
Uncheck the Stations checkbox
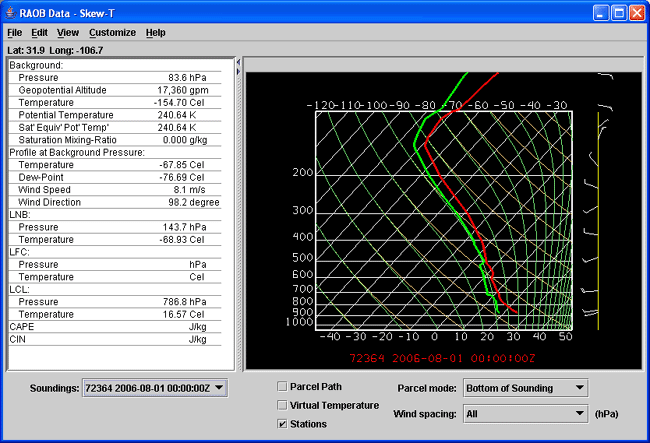[x=282, y=424]
